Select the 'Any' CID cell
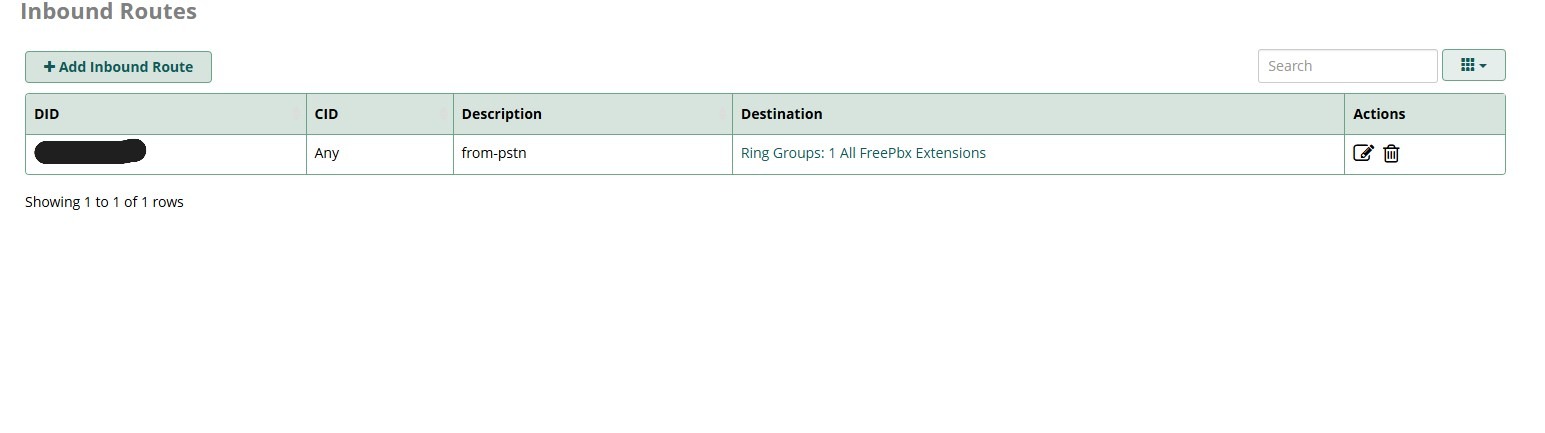The width and height of the screenshot is (1545, 433). point(380,154)
